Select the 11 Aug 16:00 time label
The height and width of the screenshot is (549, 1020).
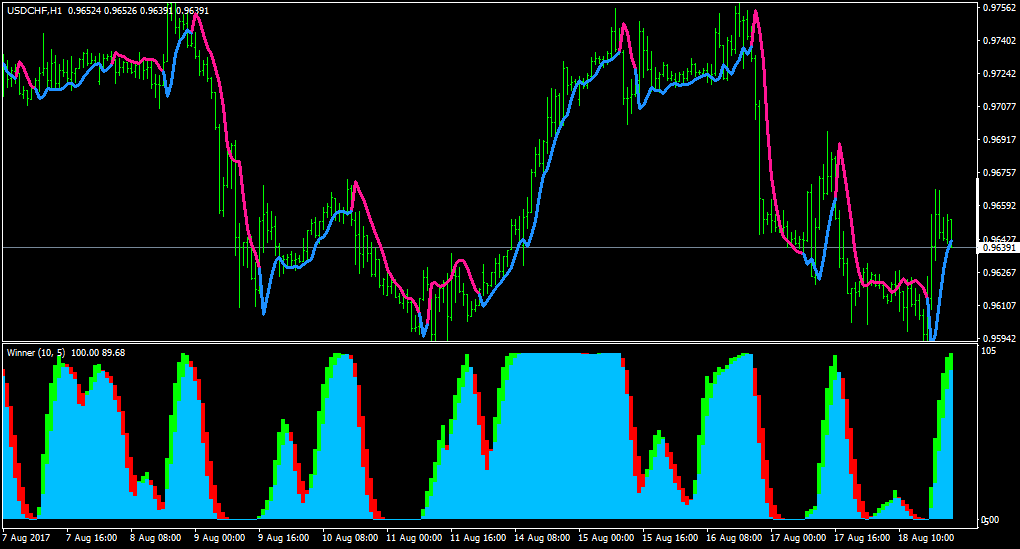click(476, 537)
